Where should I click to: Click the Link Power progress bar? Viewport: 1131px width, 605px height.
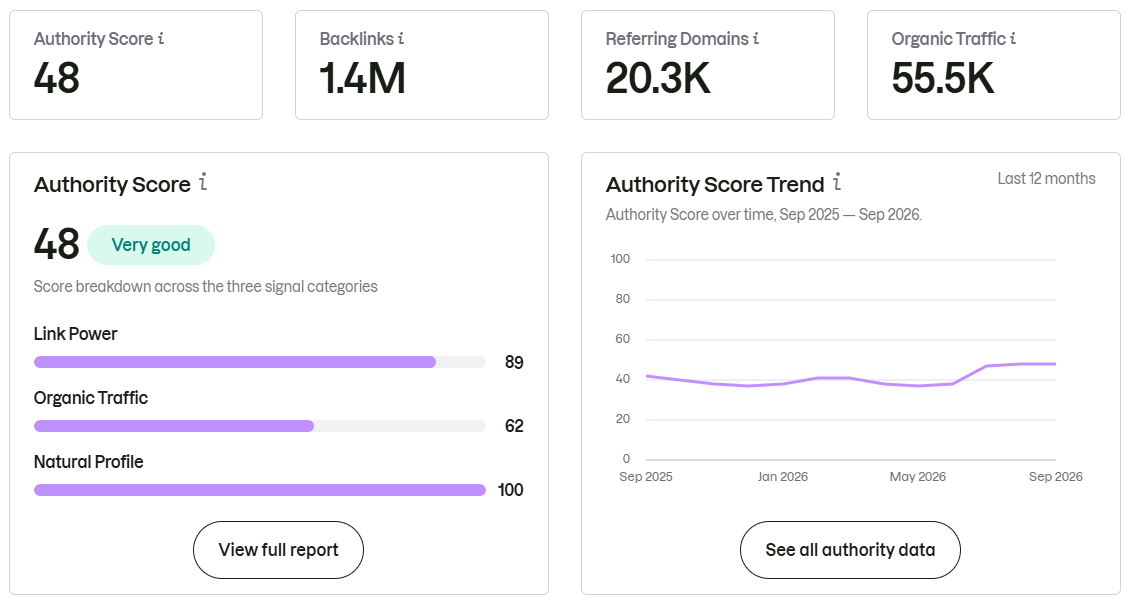(260, 362)
